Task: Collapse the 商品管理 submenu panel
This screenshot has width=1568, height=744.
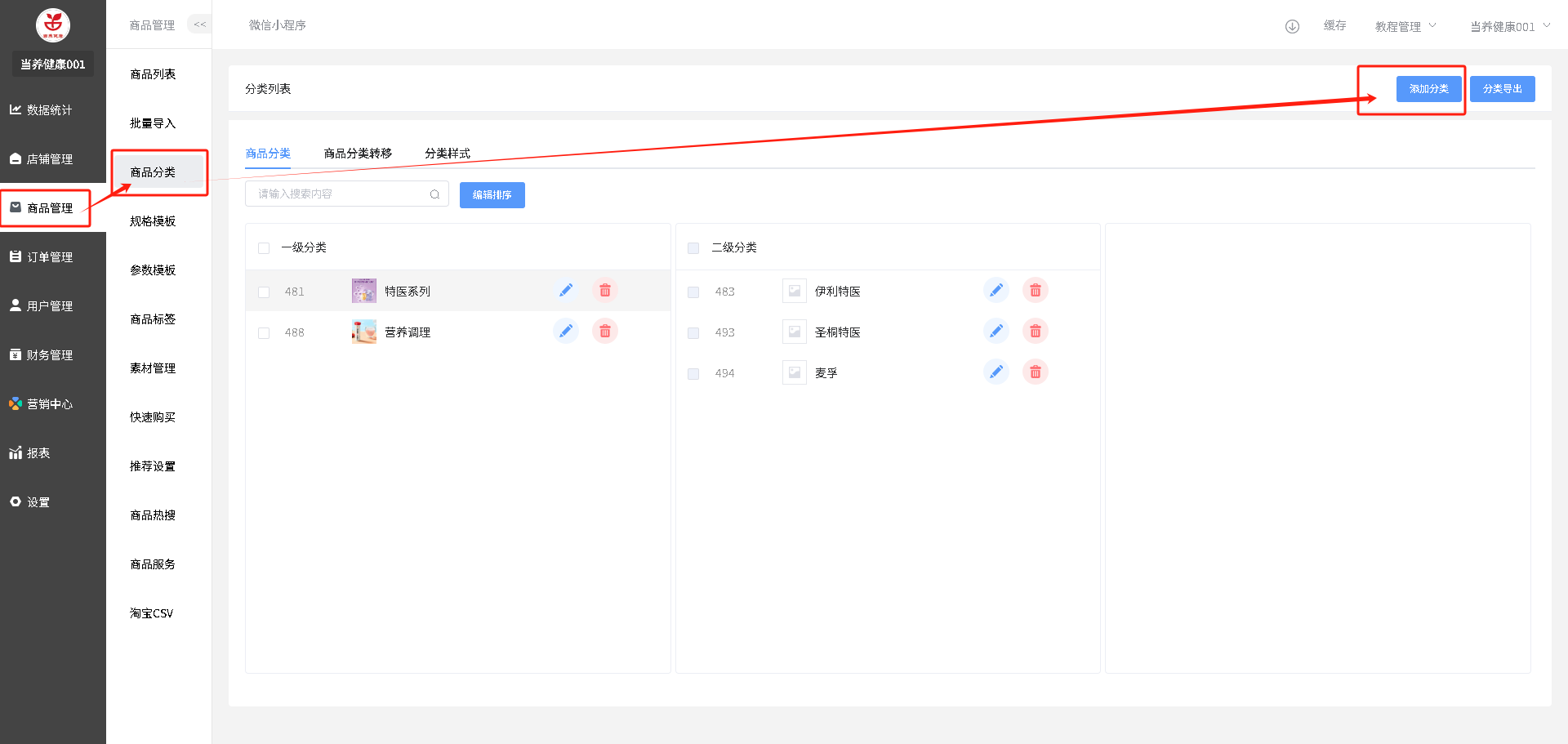Action: point(199,25)
